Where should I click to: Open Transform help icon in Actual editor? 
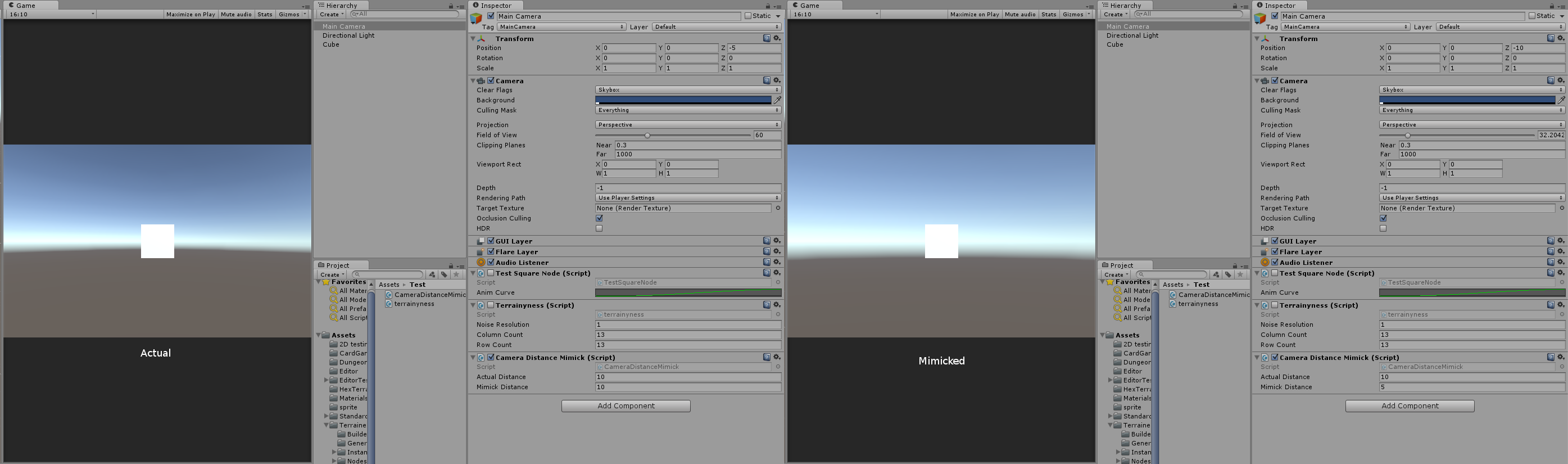coord(767,38)
